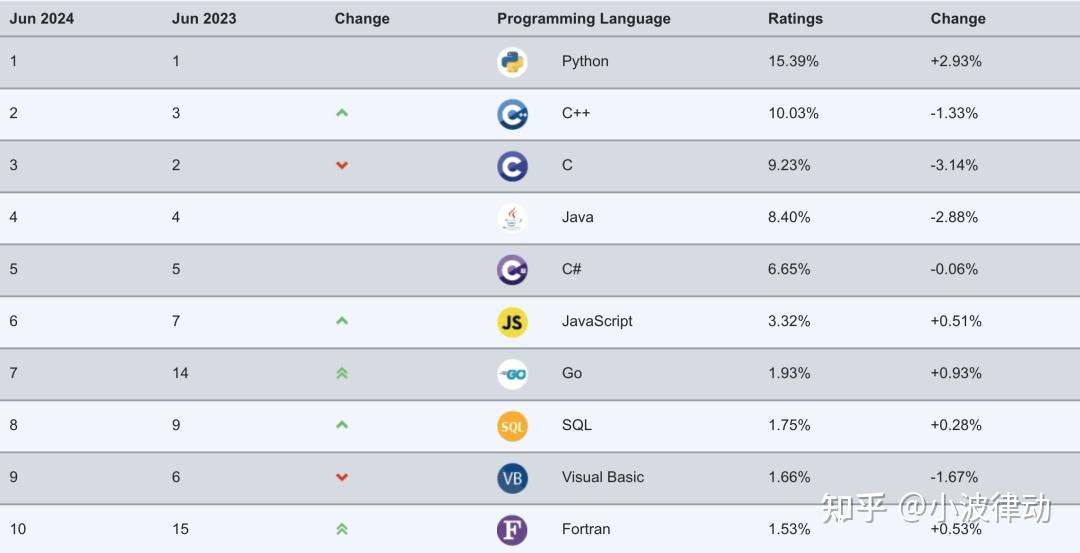
Task: Click the red down arrow beside C
Action: point(342,165)
